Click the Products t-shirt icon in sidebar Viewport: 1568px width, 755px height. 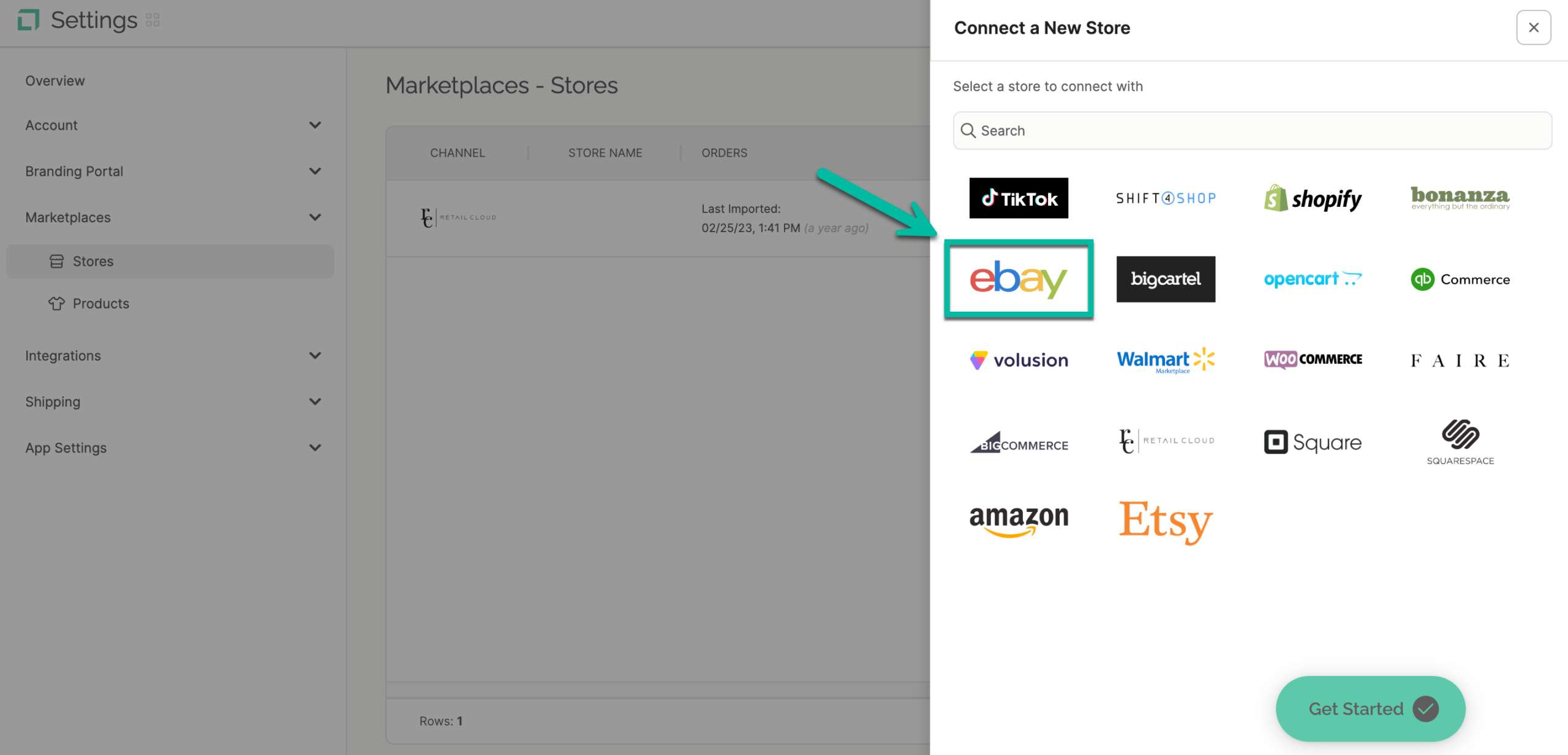pos(56,304)
